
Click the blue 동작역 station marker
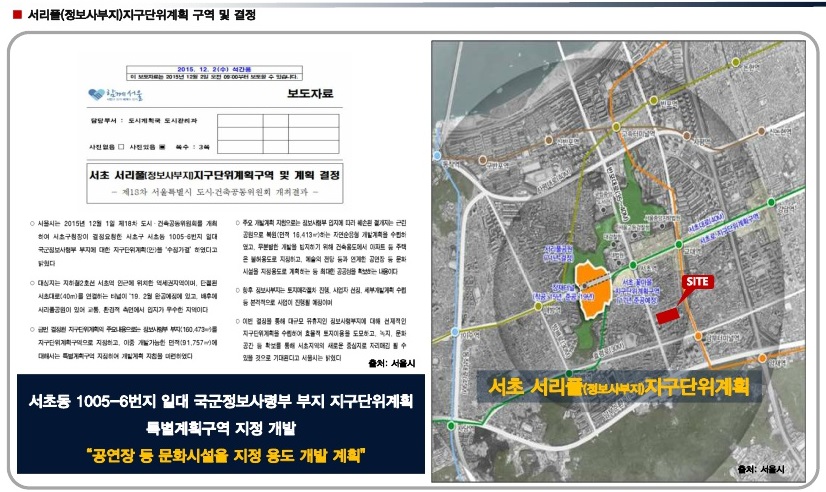tap(437, 156)
